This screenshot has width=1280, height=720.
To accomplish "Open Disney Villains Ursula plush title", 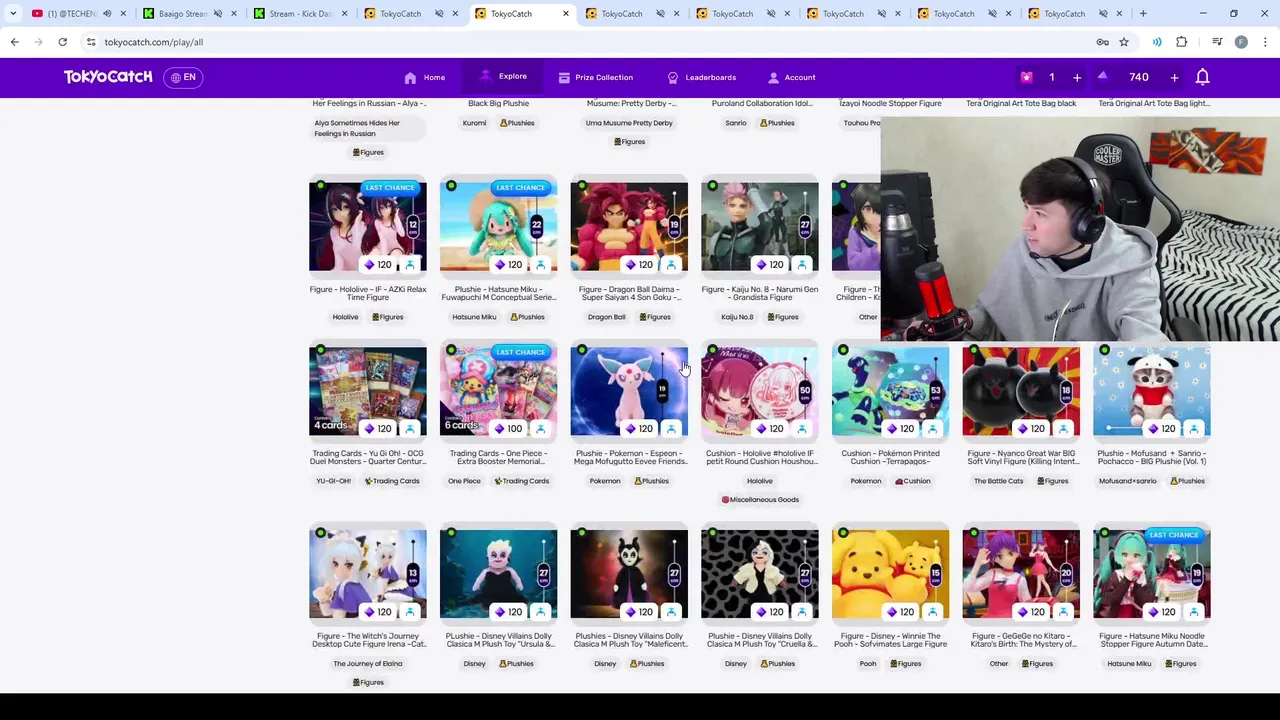I will click(498, 640).
